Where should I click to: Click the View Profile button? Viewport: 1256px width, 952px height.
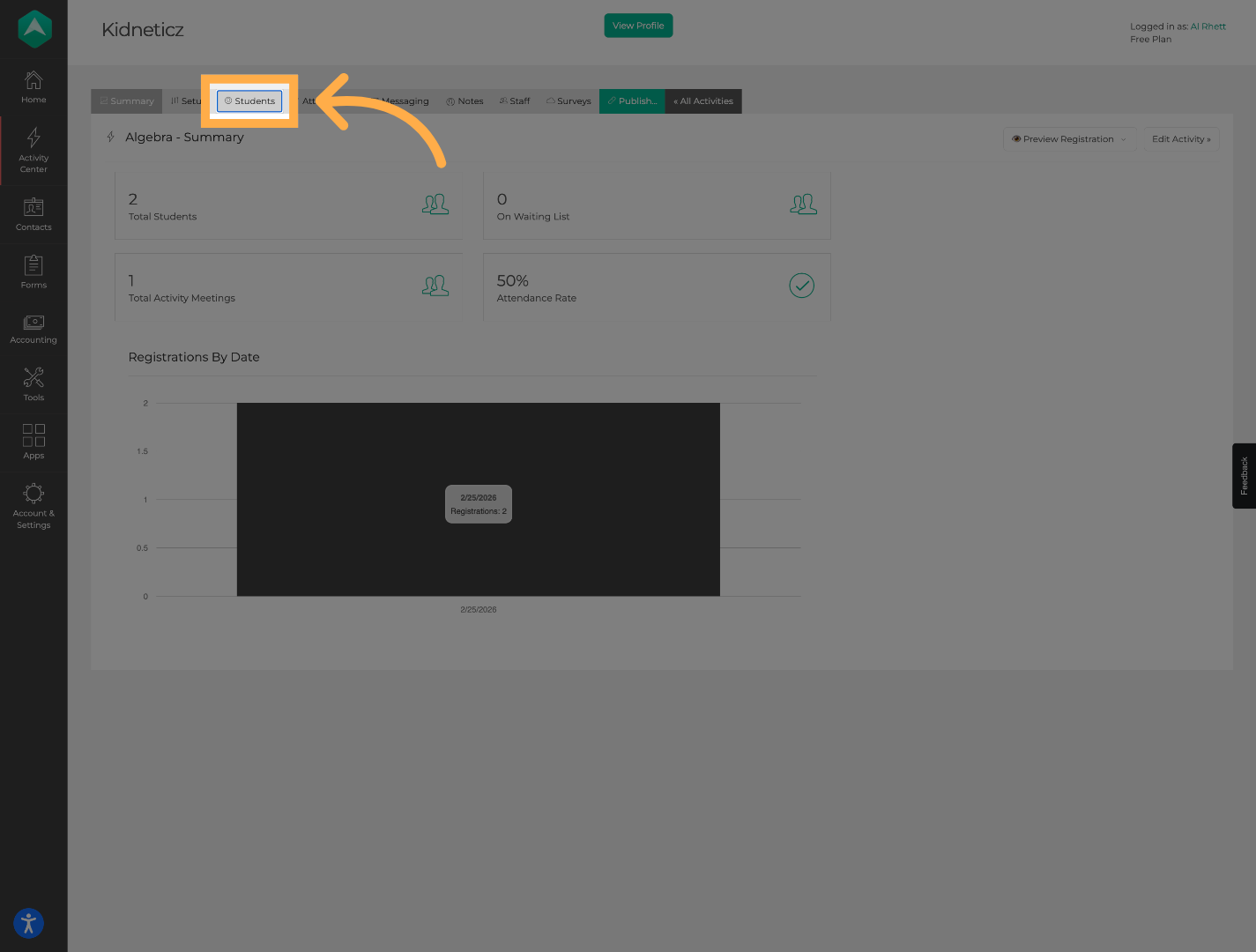tap(638, 26)
